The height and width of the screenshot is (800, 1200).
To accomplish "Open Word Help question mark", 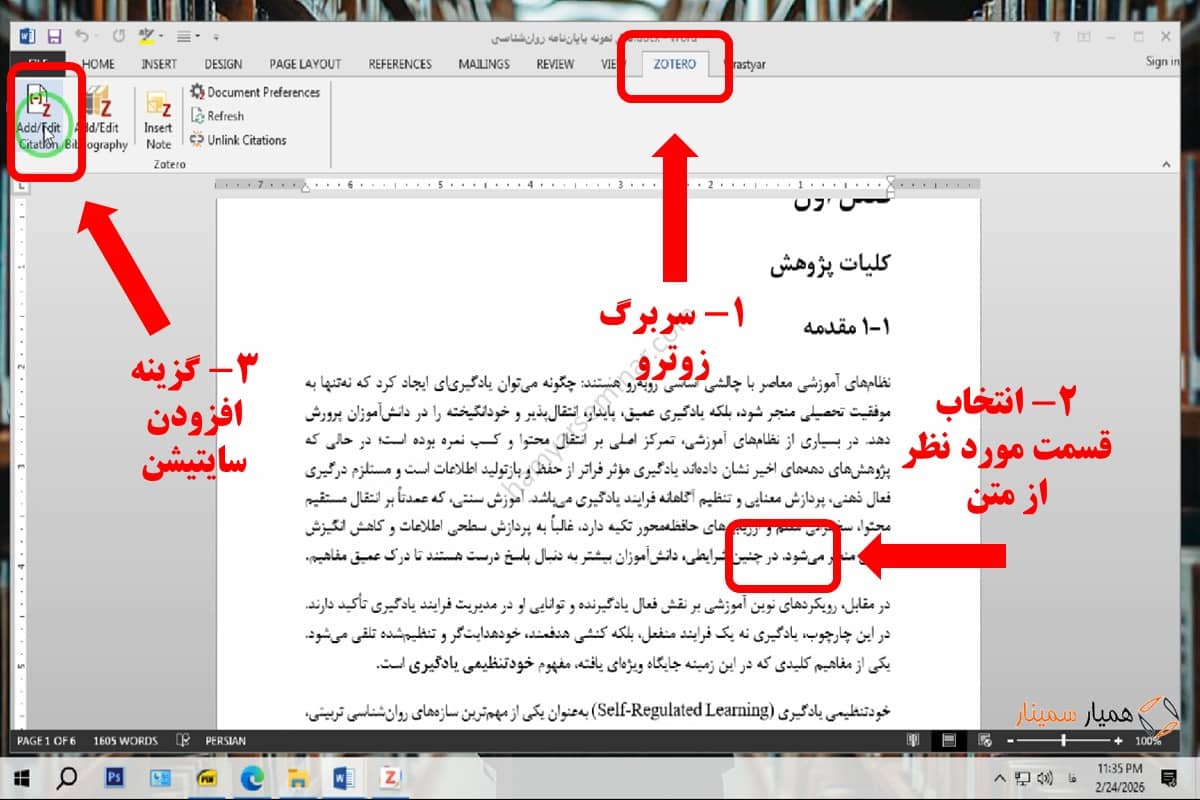I will click(1057, 36).
